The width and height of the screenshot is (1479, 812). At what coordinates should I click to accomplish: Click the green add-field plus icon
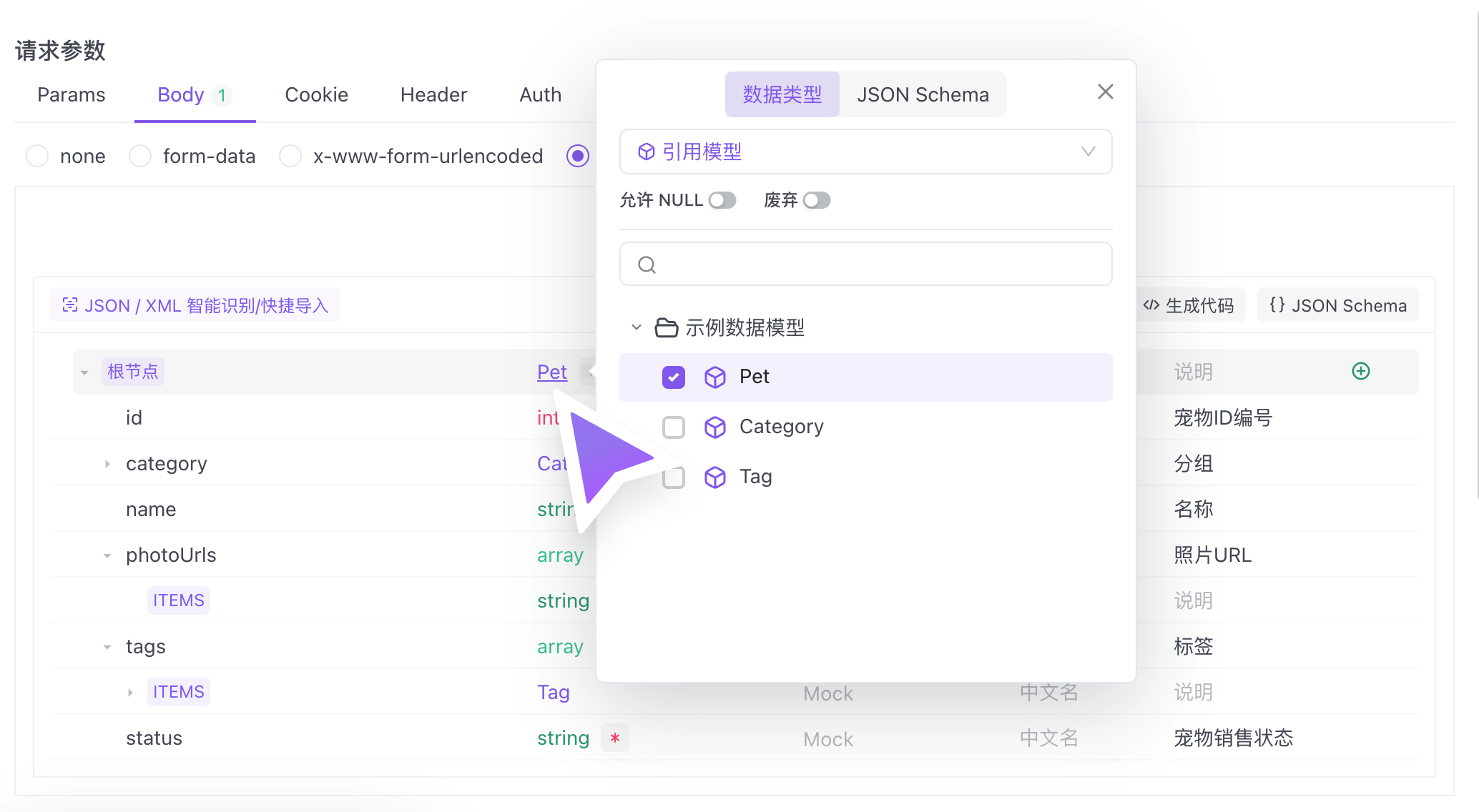point(1360,371)
